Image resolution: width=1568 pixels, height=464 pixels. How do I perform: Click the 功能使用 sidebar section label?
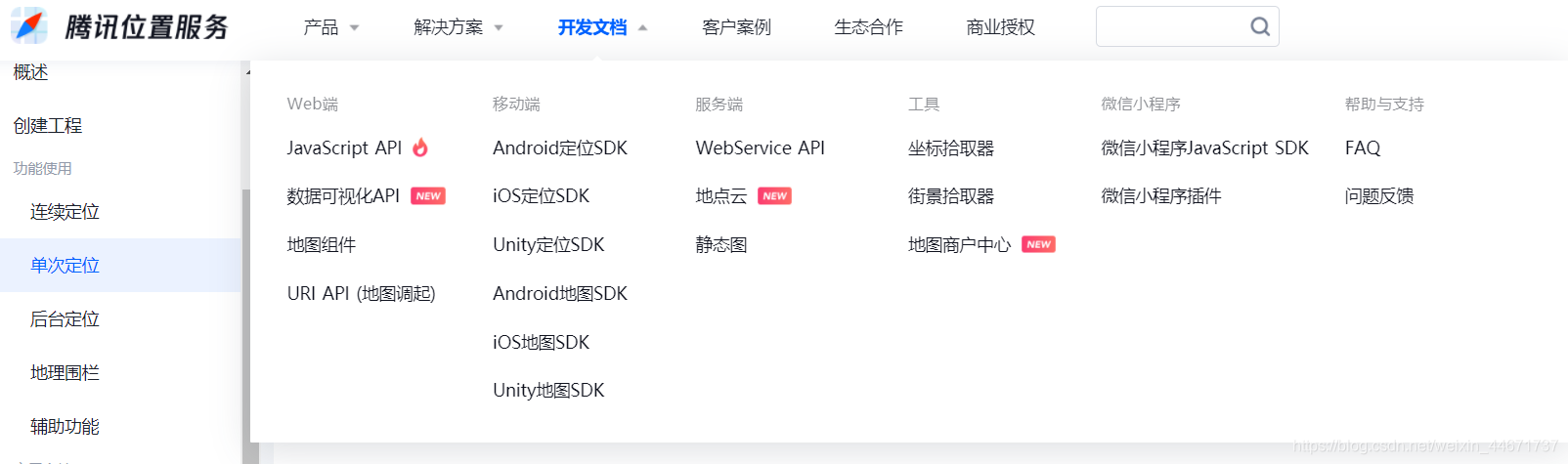click(42, 169)
